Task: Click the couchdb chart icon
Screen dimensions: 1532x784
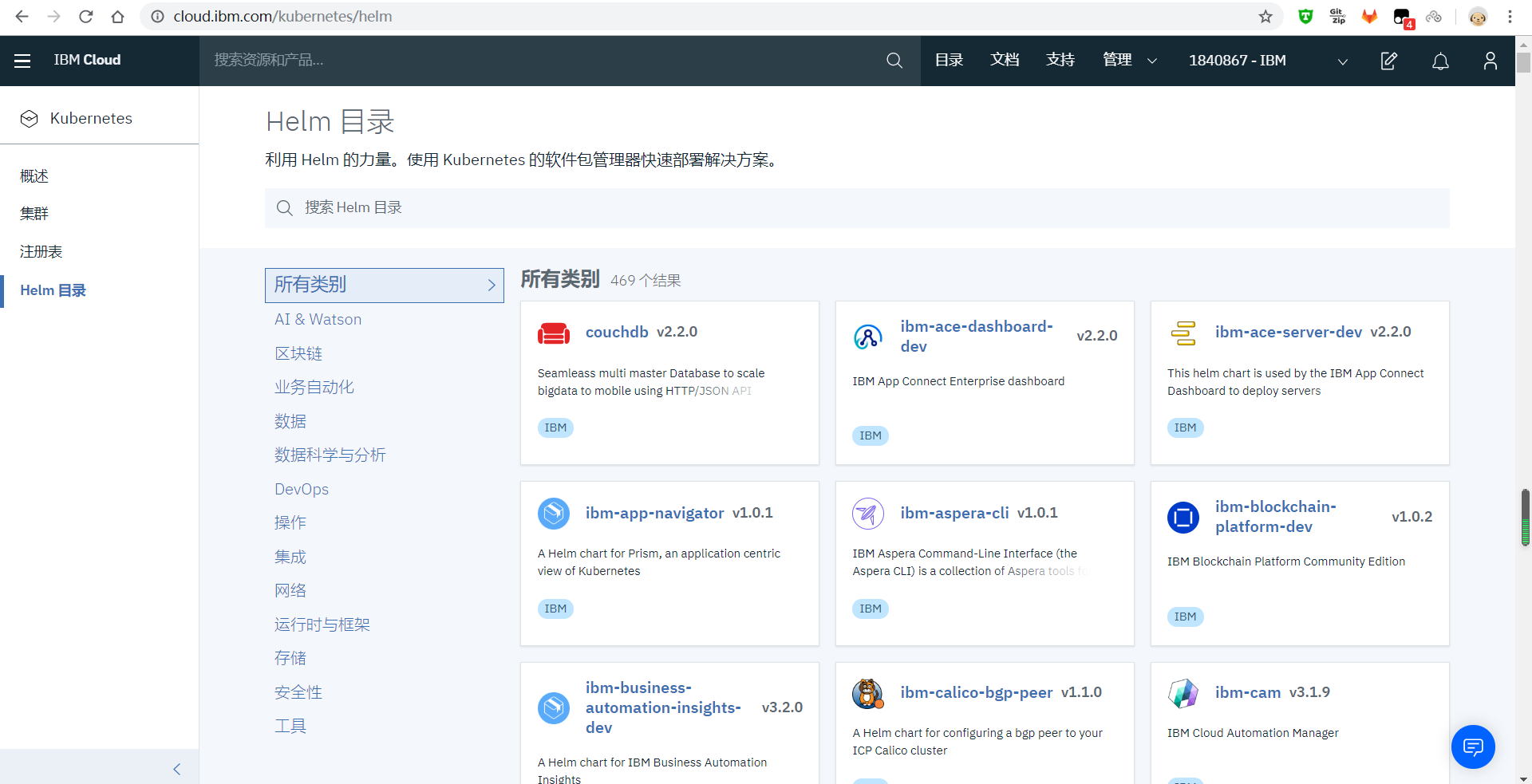Action: pyautogui.click(x=554, y=333)
